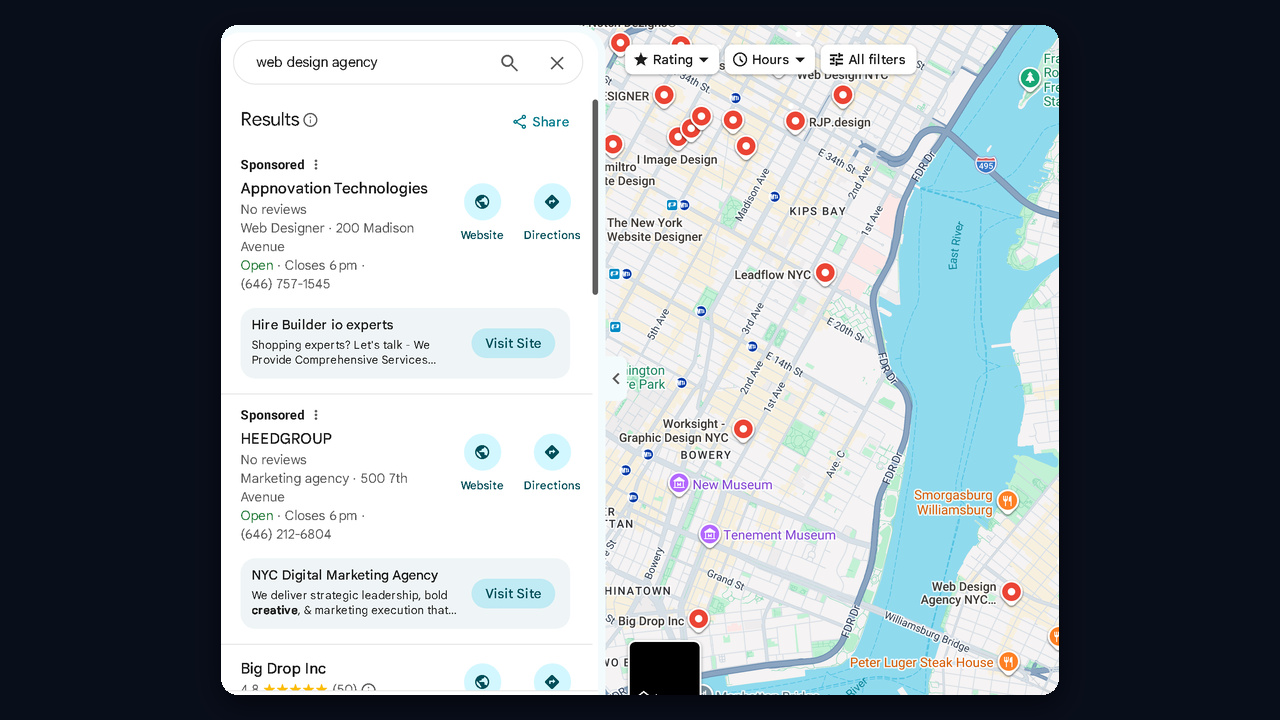
Task: Visit Site for NYC Digital Marketing Agency
Action: (513, 593)
